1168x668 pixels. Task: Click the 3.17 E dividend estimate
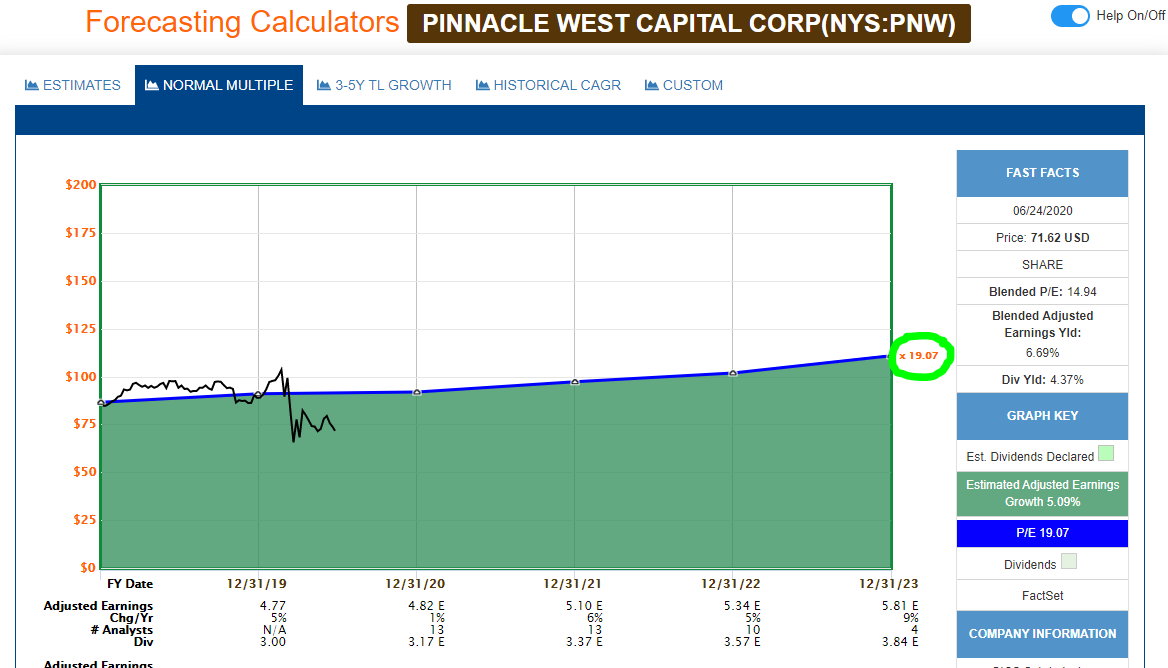[426, 641]
